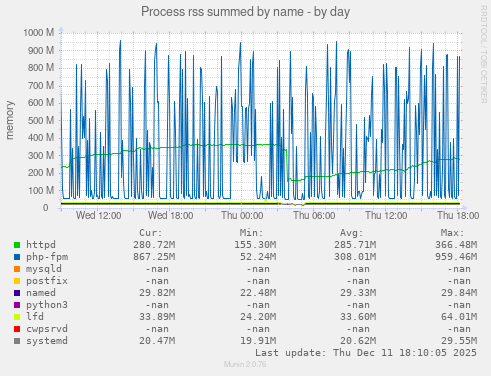Click systemd average value 20.62M
Viewport: 491px width, 376px height.
point(358,341)
